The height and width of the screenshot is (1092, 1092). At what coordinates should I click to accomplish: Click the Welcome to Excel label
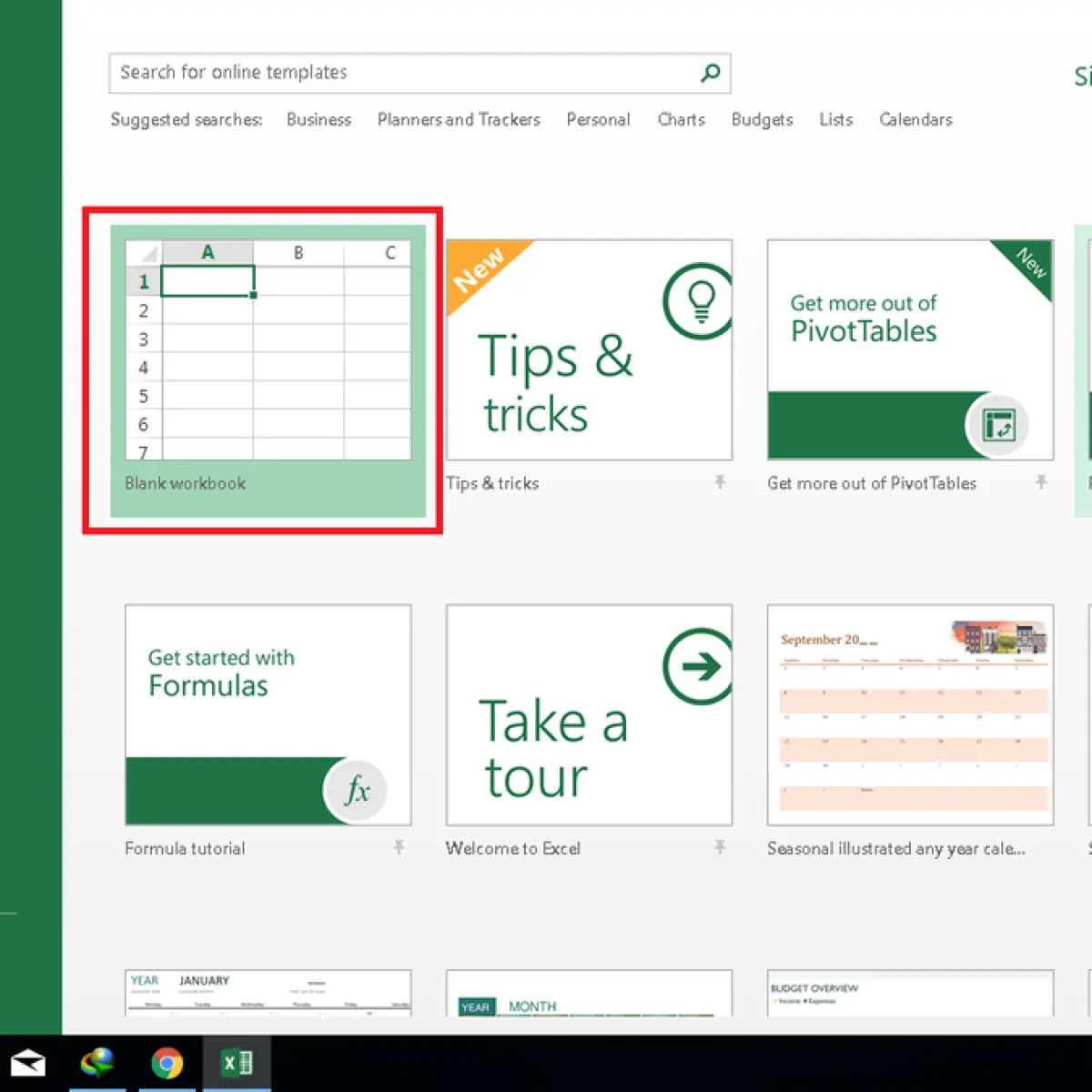[x=513, y=848]
